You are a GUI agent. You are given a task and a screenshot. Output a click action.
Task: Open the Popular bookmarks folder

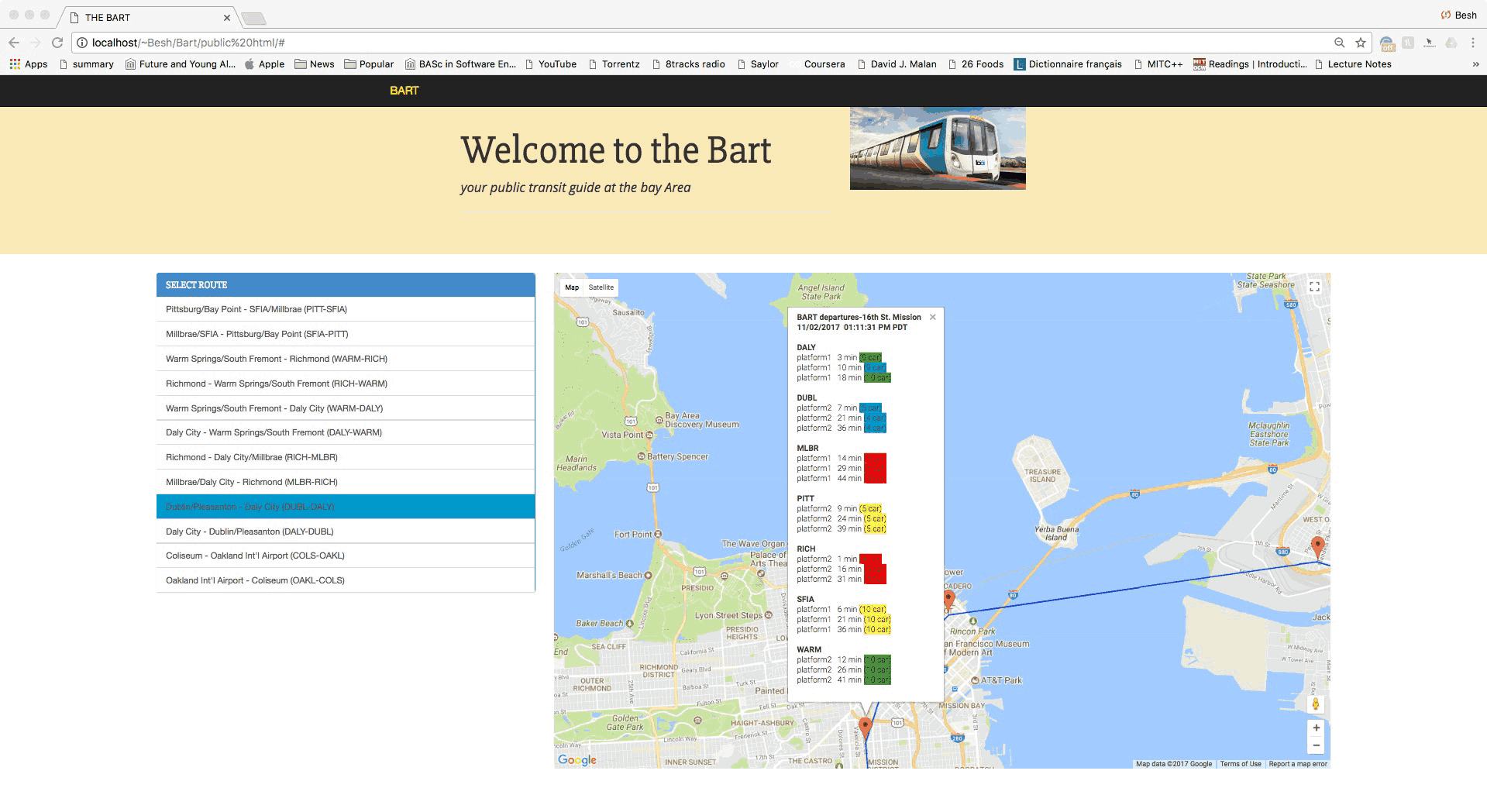pyautogui.click(x=369, y=64)
